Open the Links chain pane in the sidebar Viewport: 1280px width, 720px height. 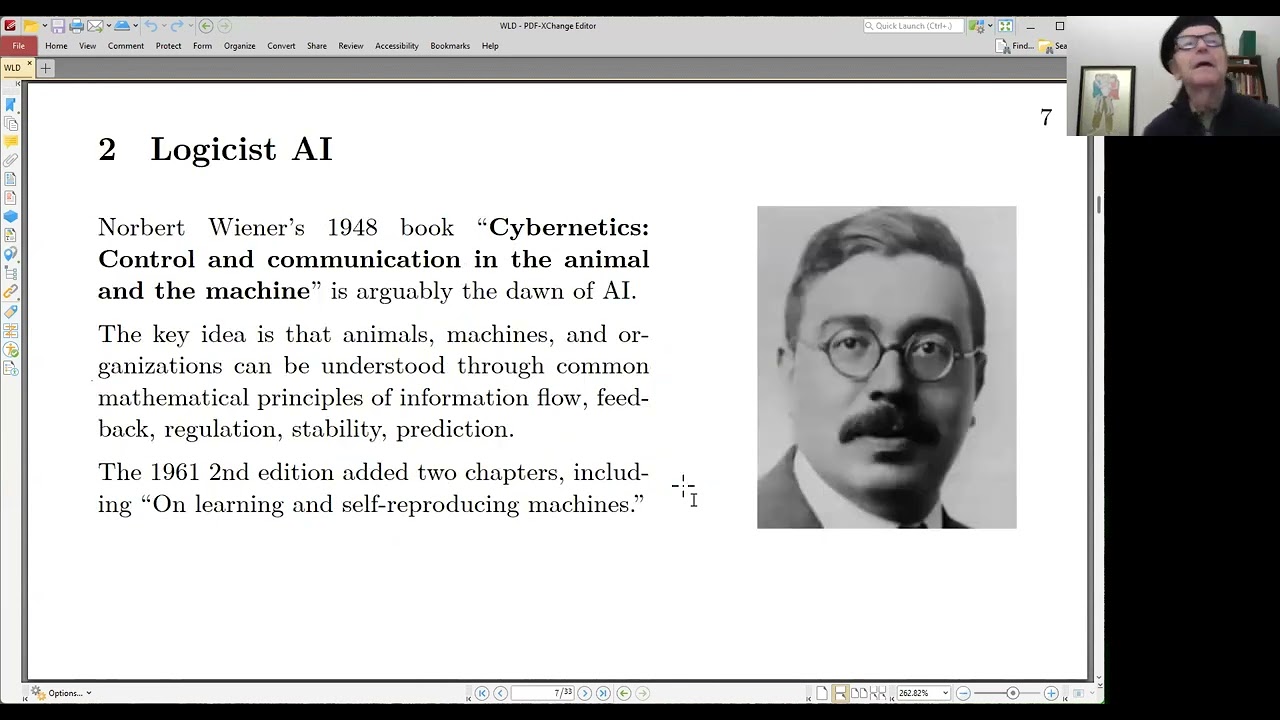pos(10,292)
